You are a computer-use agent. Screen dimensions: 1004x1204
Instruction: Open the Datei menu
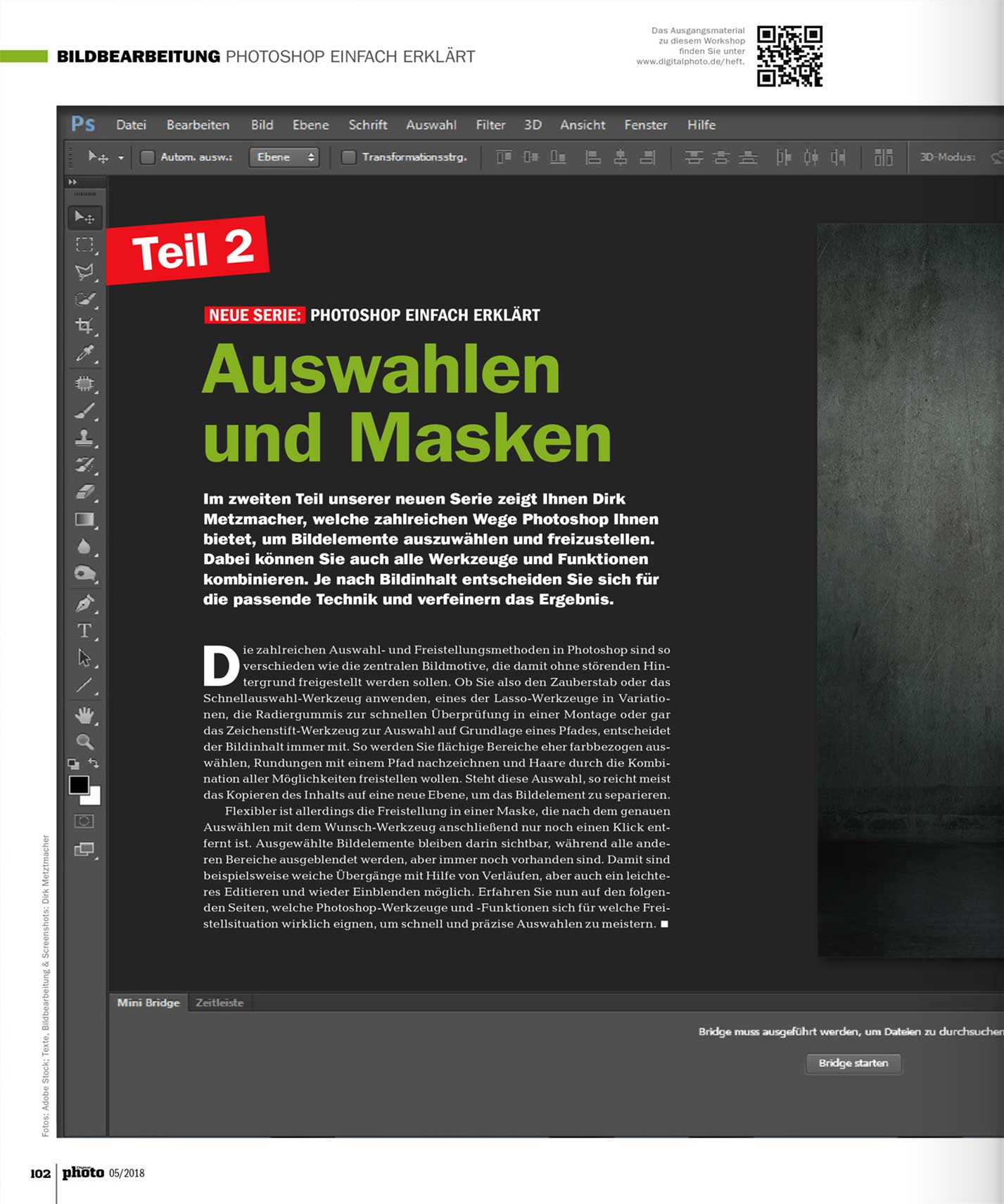(x=131, y=124)
